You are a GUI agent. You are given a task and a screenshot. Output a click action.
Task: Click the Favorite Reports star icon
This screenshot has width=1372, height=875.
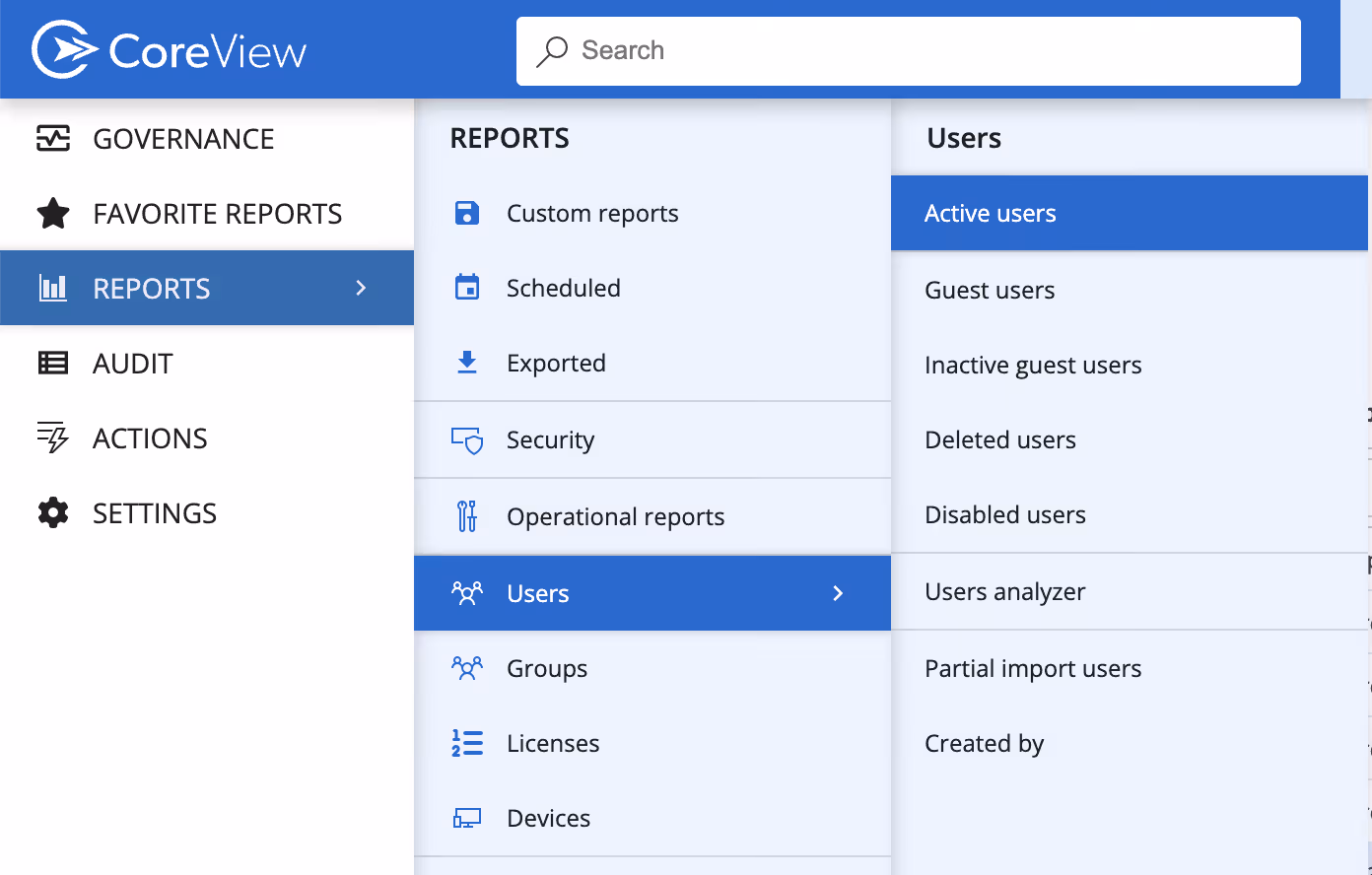(x=53, y=214)
